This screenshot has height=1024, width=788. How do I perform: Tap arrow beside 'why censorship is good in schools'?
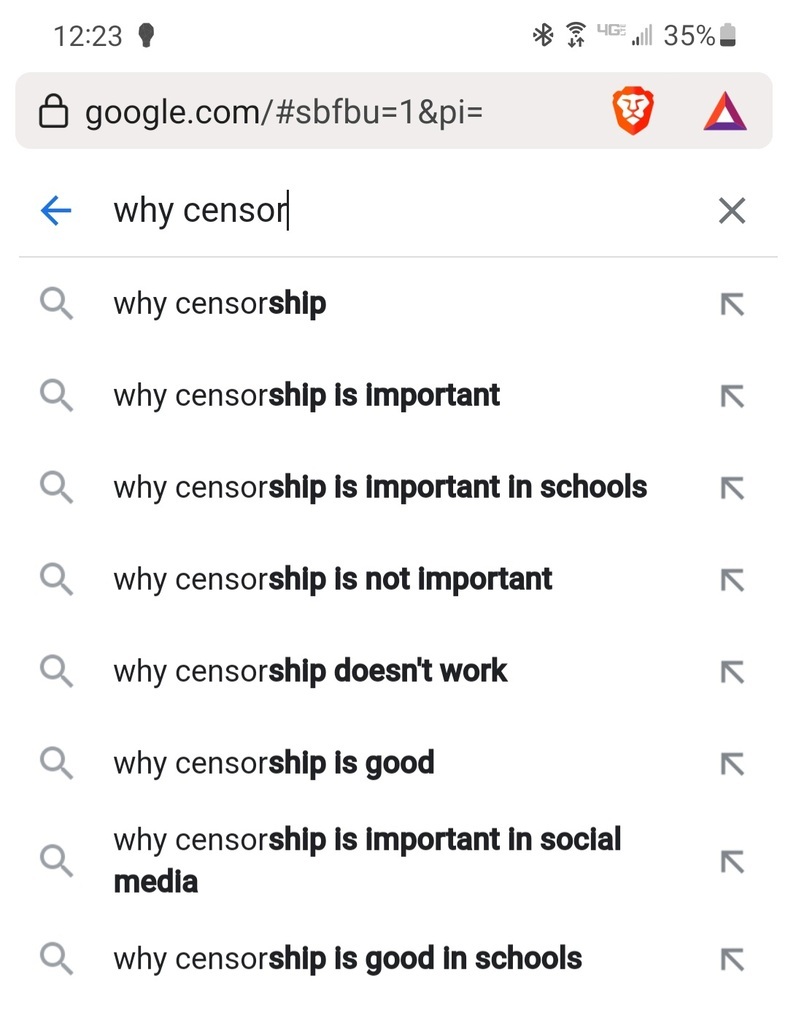click(733, 959)
